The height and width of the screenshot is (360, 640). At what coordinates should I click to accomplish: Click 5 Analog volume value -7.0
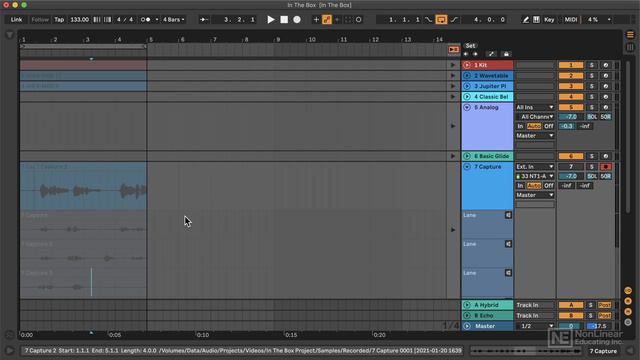coord(571,117)
